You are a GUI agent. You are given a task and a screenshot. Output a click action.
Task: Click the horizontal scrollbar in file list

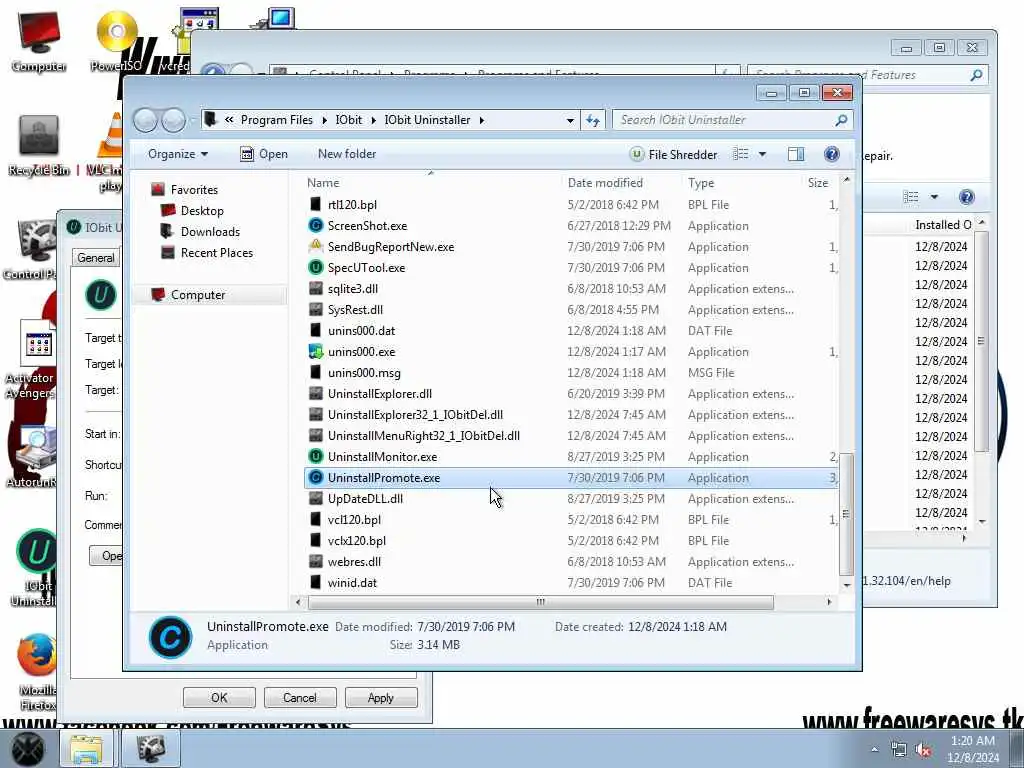pyautogui.click(x=541, y=602)
